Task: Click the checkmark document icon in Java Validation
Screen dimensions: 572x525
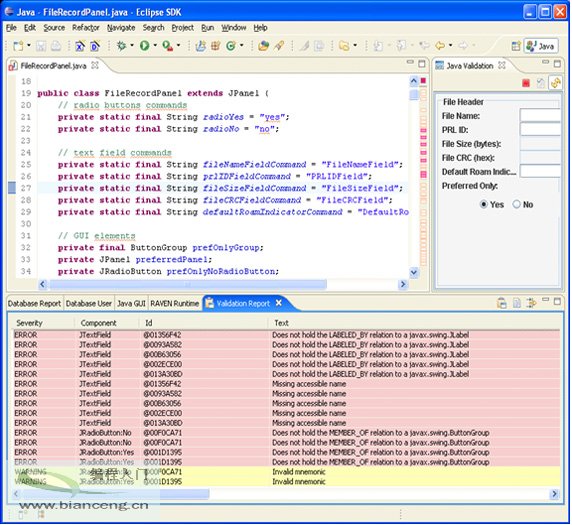Action: (541, 83)
